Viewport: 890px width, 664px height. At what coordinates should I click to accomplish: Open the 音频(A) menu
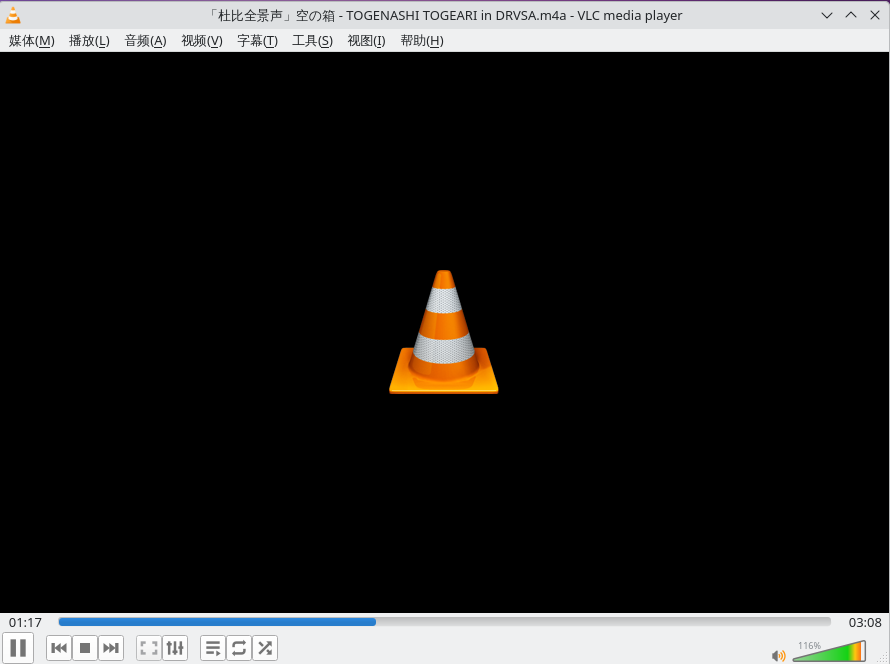145,41
